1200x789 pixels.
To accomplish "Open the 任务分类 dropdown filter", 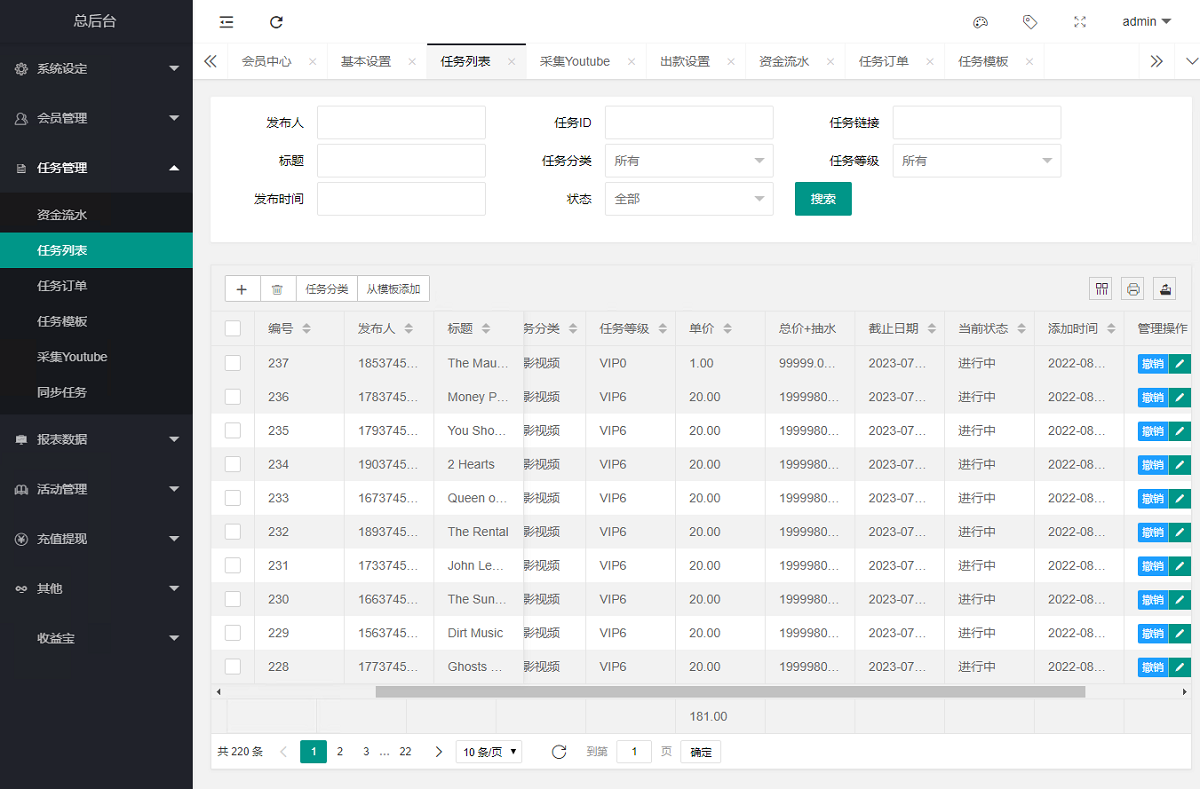I will click(x=688, y=161).
